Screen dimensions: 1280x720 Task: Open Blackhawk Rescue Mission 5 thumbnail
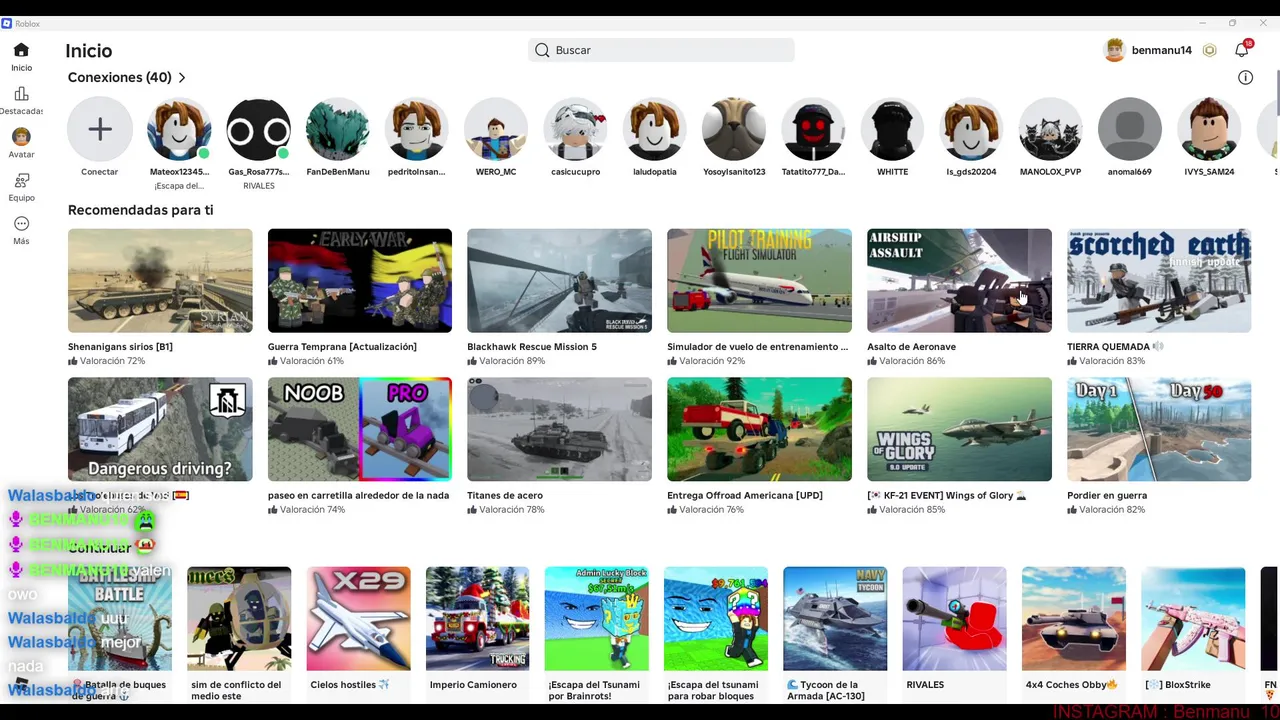559,280
